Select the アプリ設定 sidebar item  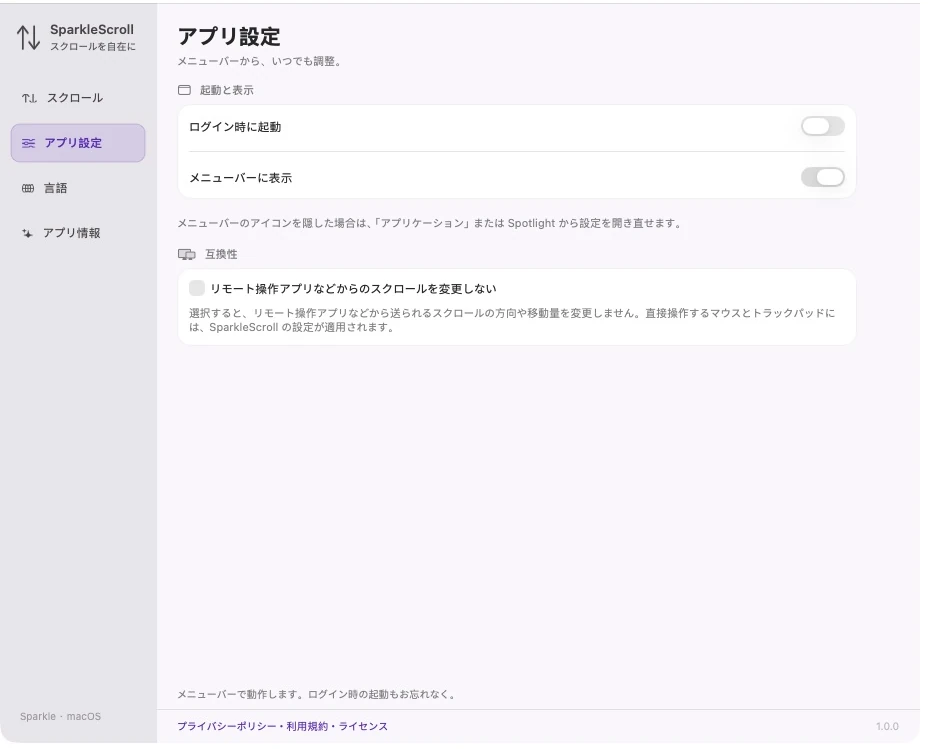tap(78, 144)
